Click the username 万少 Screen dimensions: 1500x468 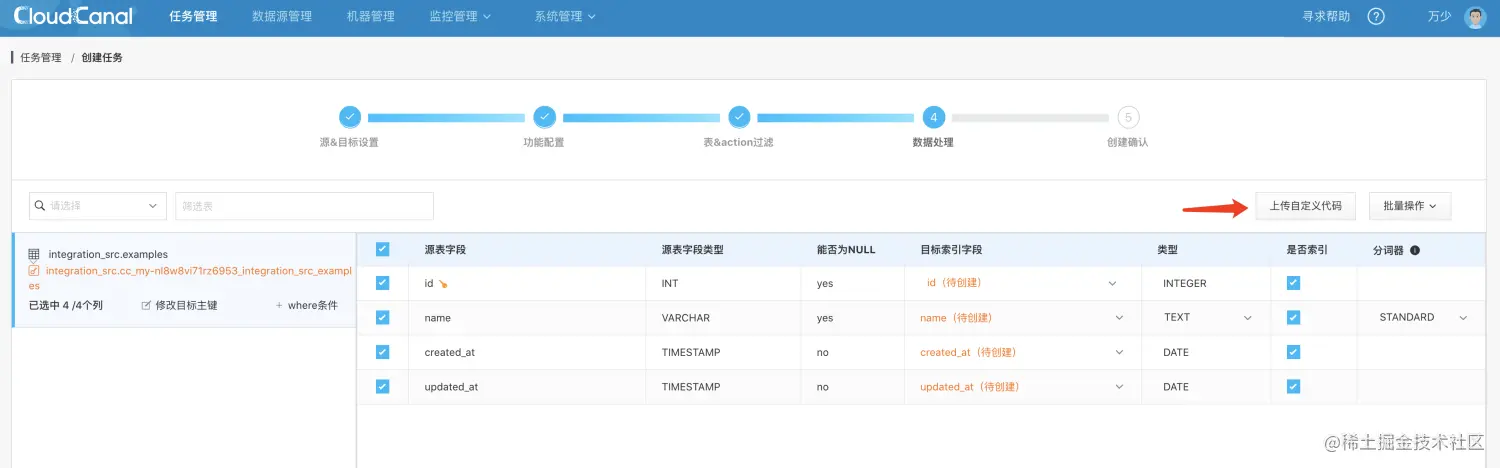click(x=1439, y=16)
